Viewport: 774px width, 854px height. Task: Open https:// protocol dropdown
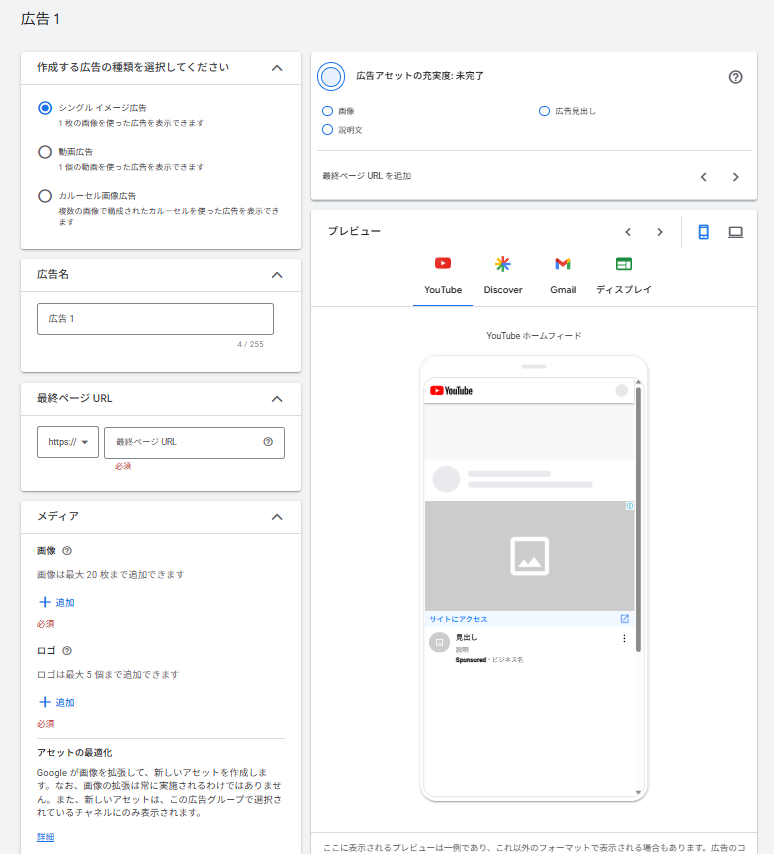67,442
